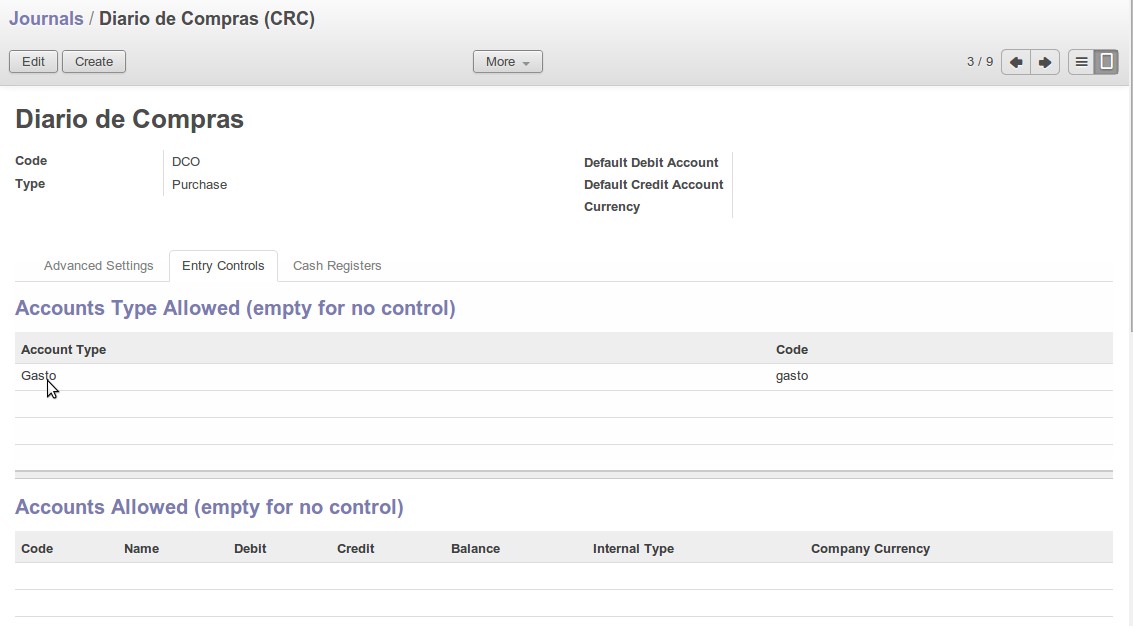This screenshot has height=626, width=1133.
Task: Go to the next journal record arrow
Action: tap(1044, 62)
